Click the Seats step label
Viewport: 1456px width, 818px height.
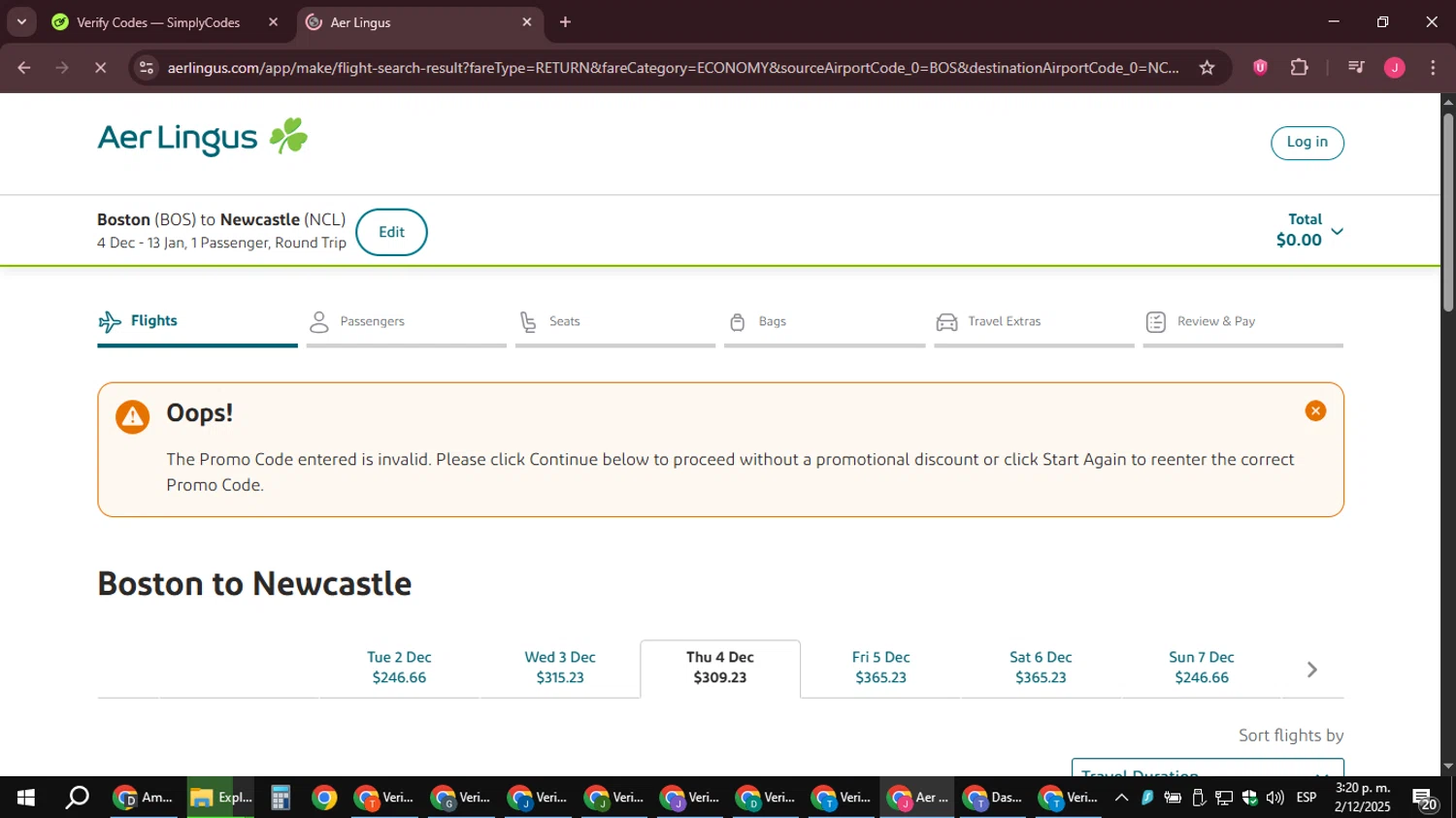point(565,322)
